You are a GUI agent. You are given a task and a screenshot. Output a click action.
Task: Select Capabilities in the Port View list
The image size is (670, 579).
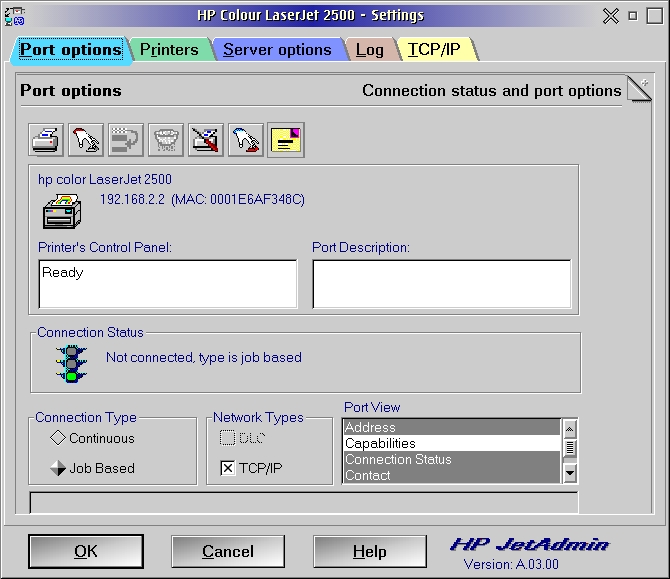point(452,443)
